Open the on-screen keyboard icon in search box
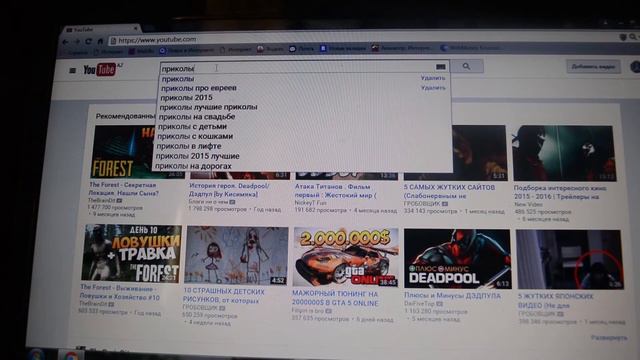This screenshot has width=640, height=360. pyautogui.click(x=440, y=67)
